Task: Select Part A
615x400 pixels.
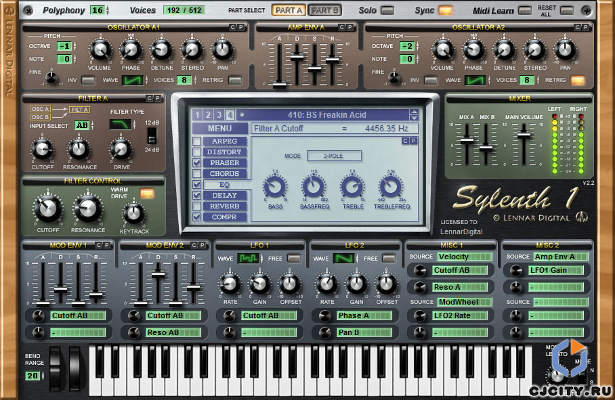Action: 289,11
